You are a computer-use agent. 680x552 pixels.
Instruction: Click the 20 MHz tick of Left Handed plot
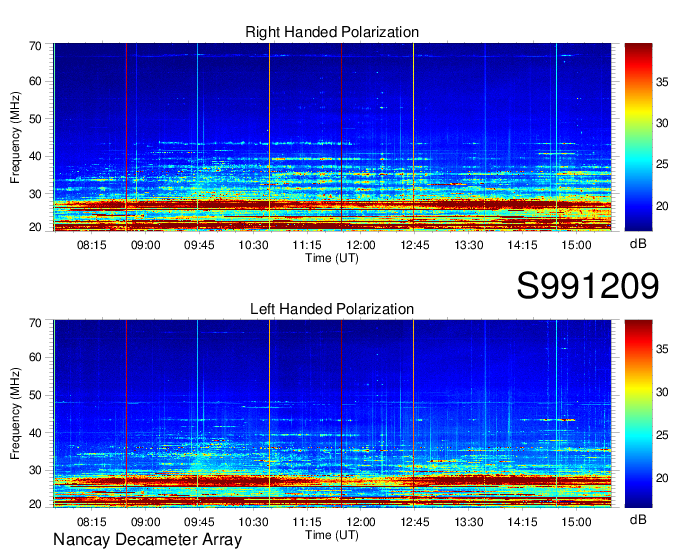point(36,504)
